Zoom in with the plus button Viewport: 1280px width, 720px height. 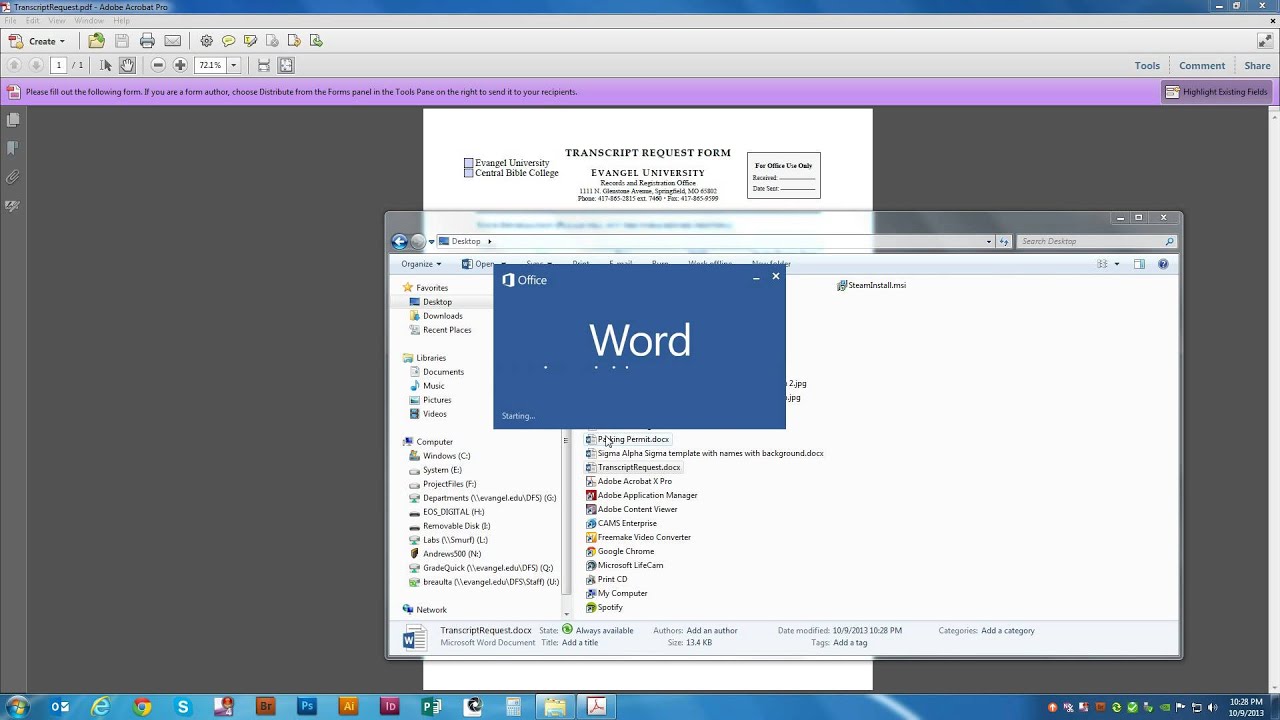click(180, 65)
